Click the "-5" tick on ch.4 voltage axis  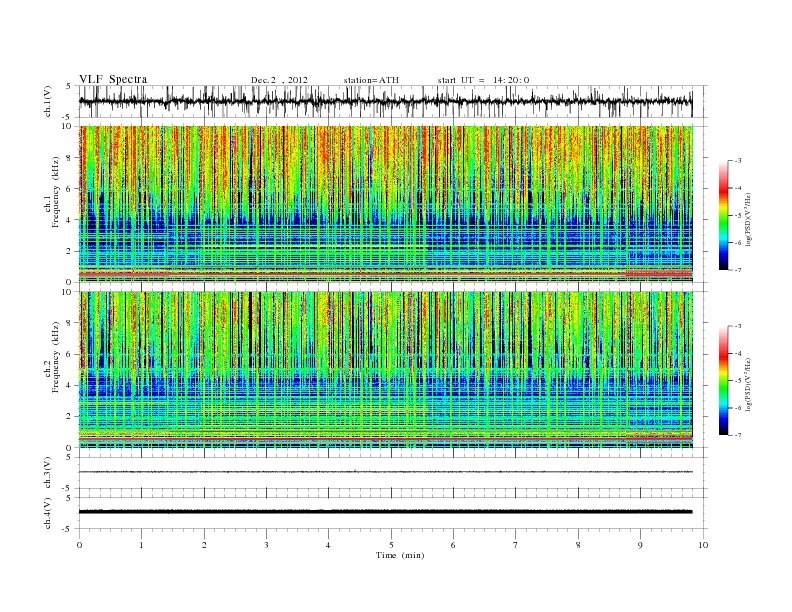coord(68,529)
